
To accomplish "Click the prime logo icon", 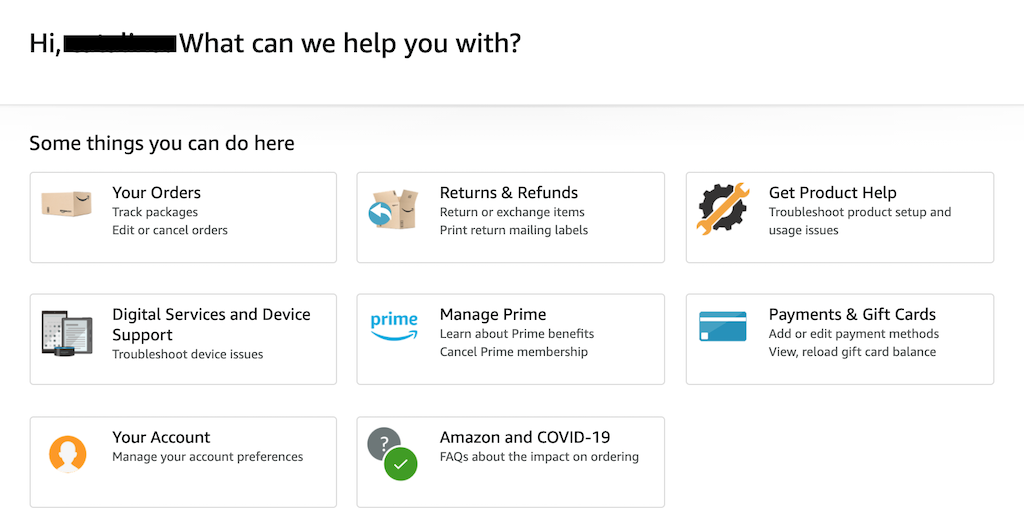I will click(394, 326).
